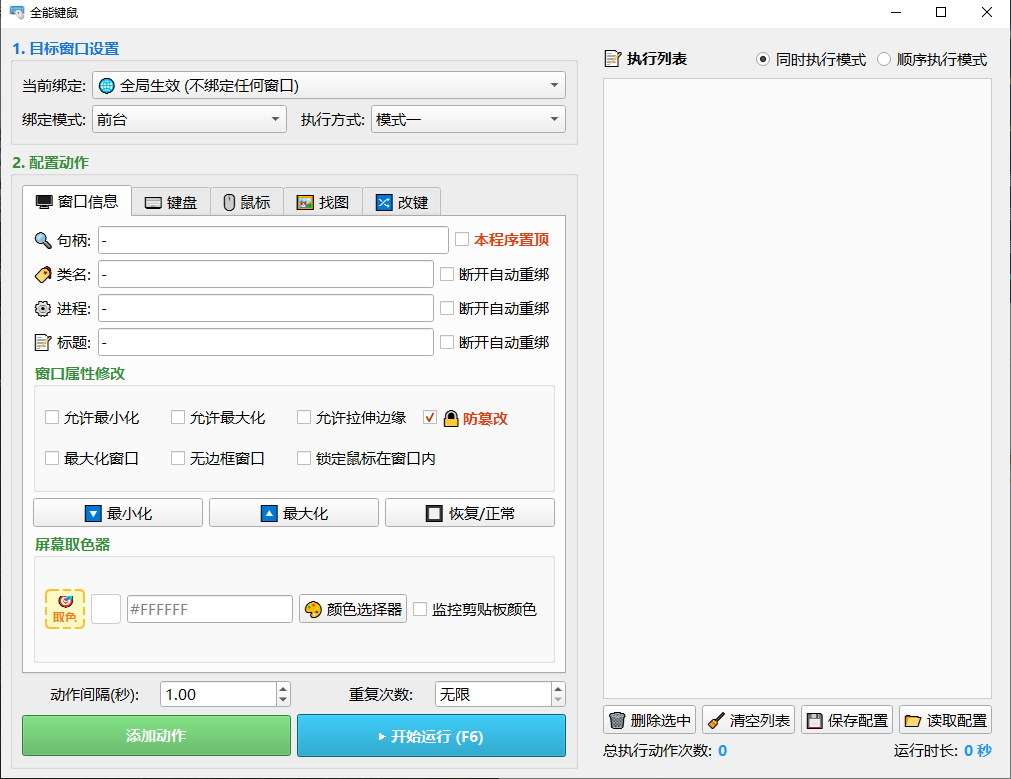Increase 重复次数 with up arrow
Viewport: 1011px width, 779px height.
pos(558,689)
